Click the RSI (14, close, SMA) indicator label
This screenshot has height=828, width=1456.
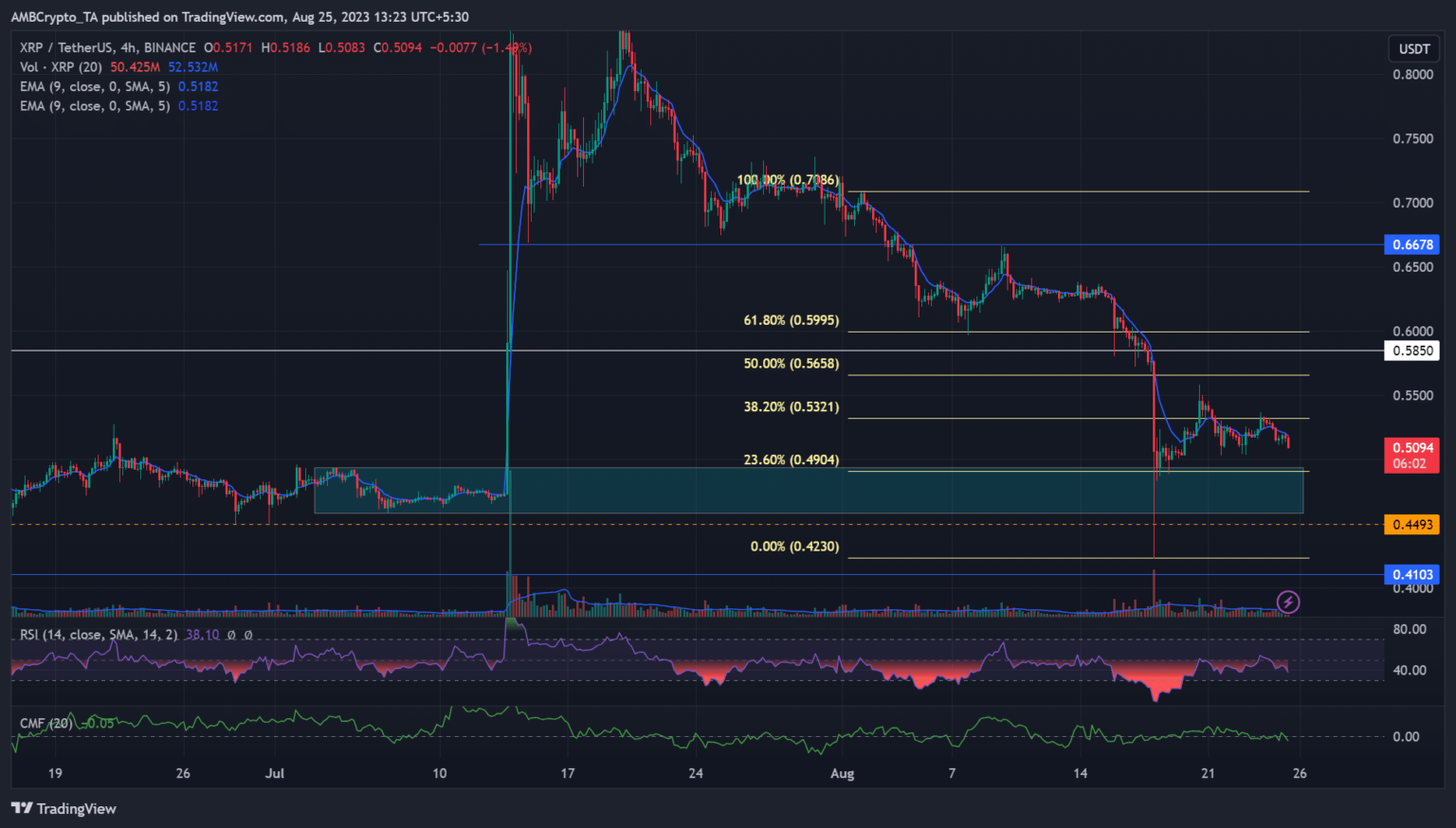coord(99,635)
